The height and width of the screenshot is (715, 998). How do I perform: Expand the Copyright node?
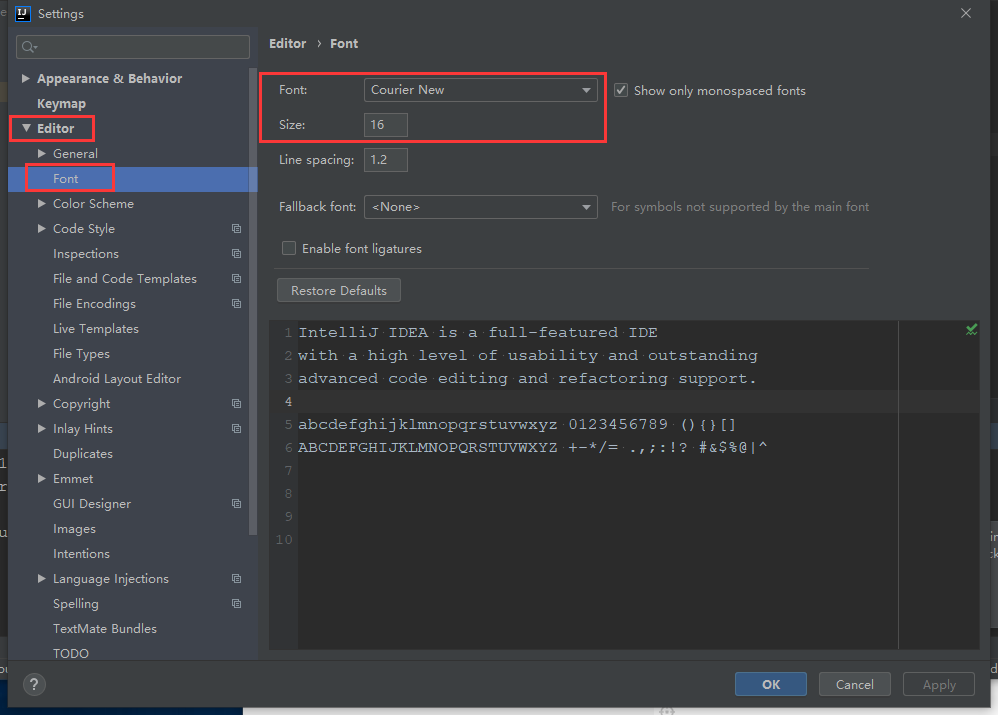point(41,404)
